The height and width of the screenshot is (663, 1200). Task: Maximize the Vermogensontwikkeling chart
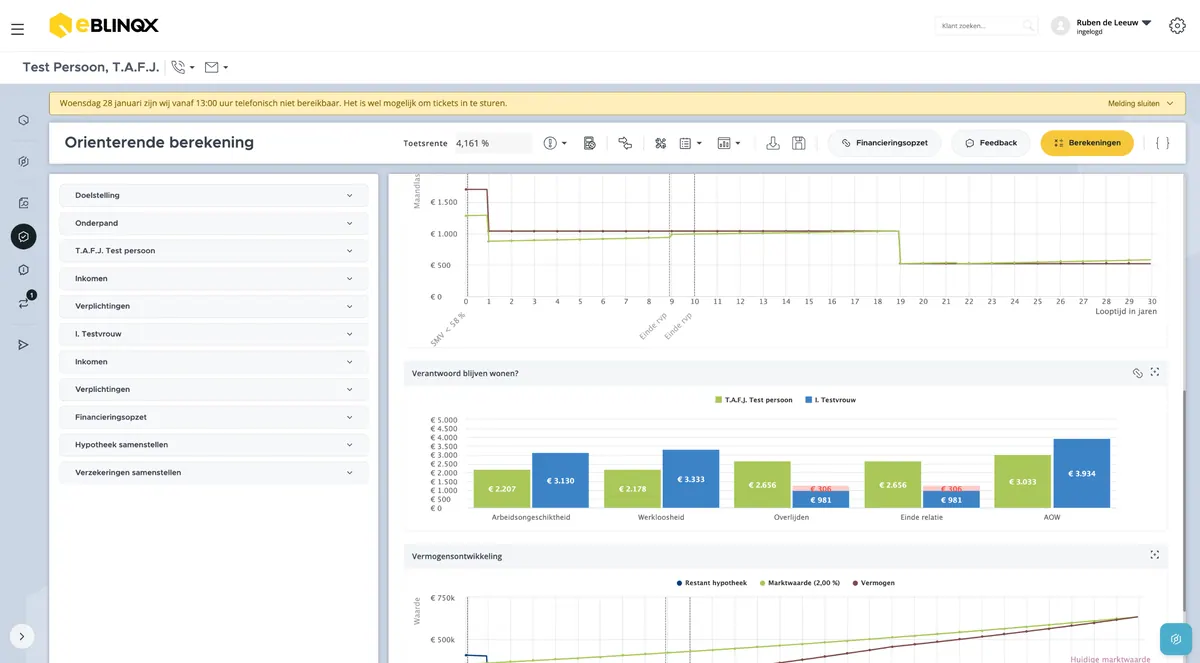tap(1155, 555)
